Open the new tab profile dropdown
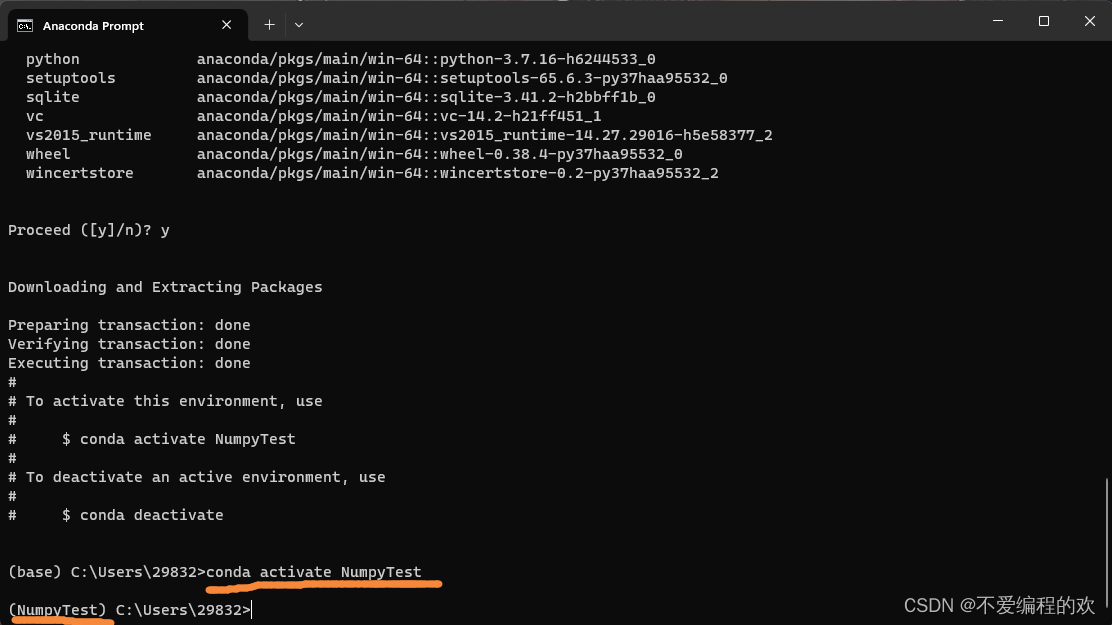This screenshot has width=1112, height=625. (x=299, y=25)
